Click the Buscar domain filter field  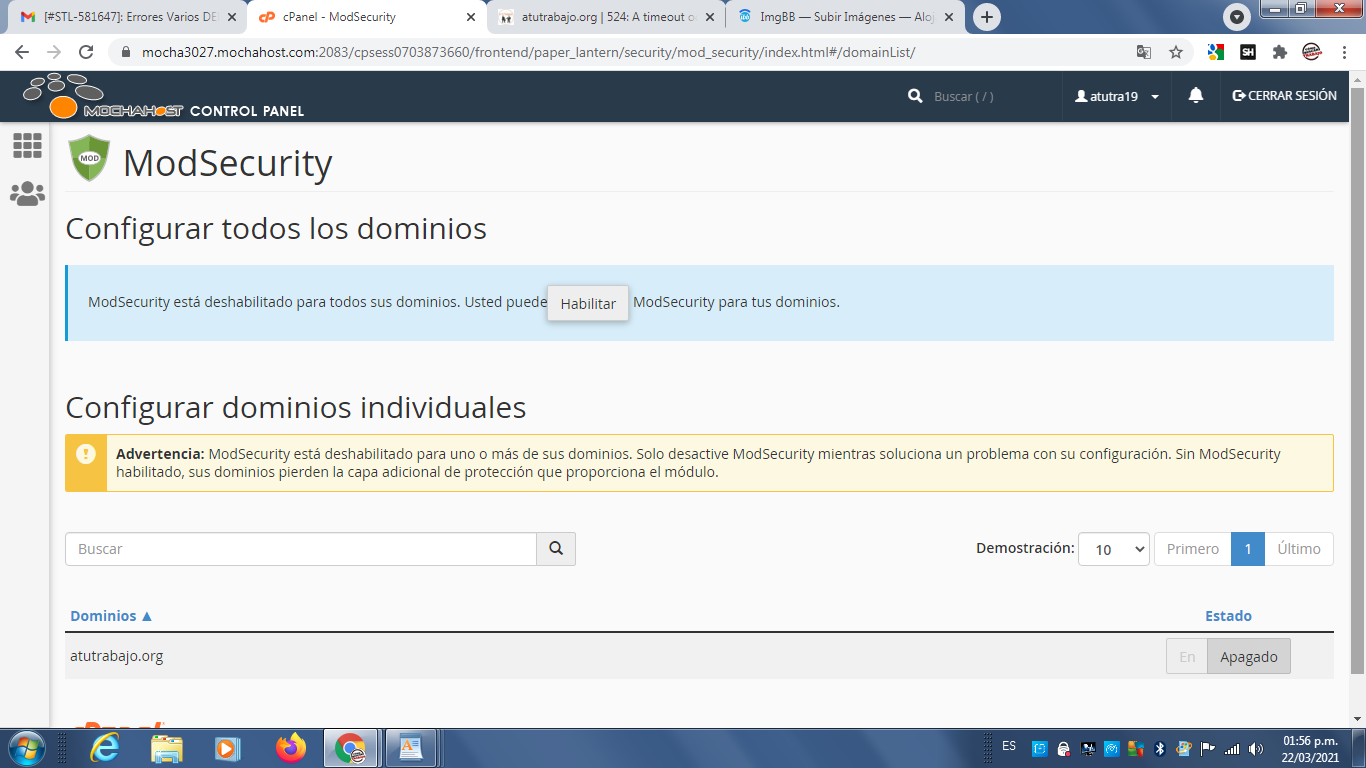click(301, 549)
